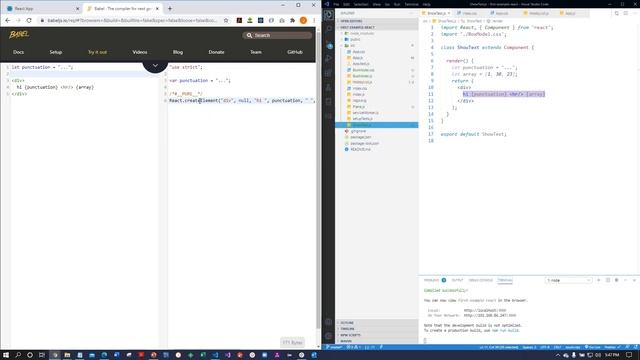
Task: Click Setup link in Babel navigation
Action: tap(56, 52)
